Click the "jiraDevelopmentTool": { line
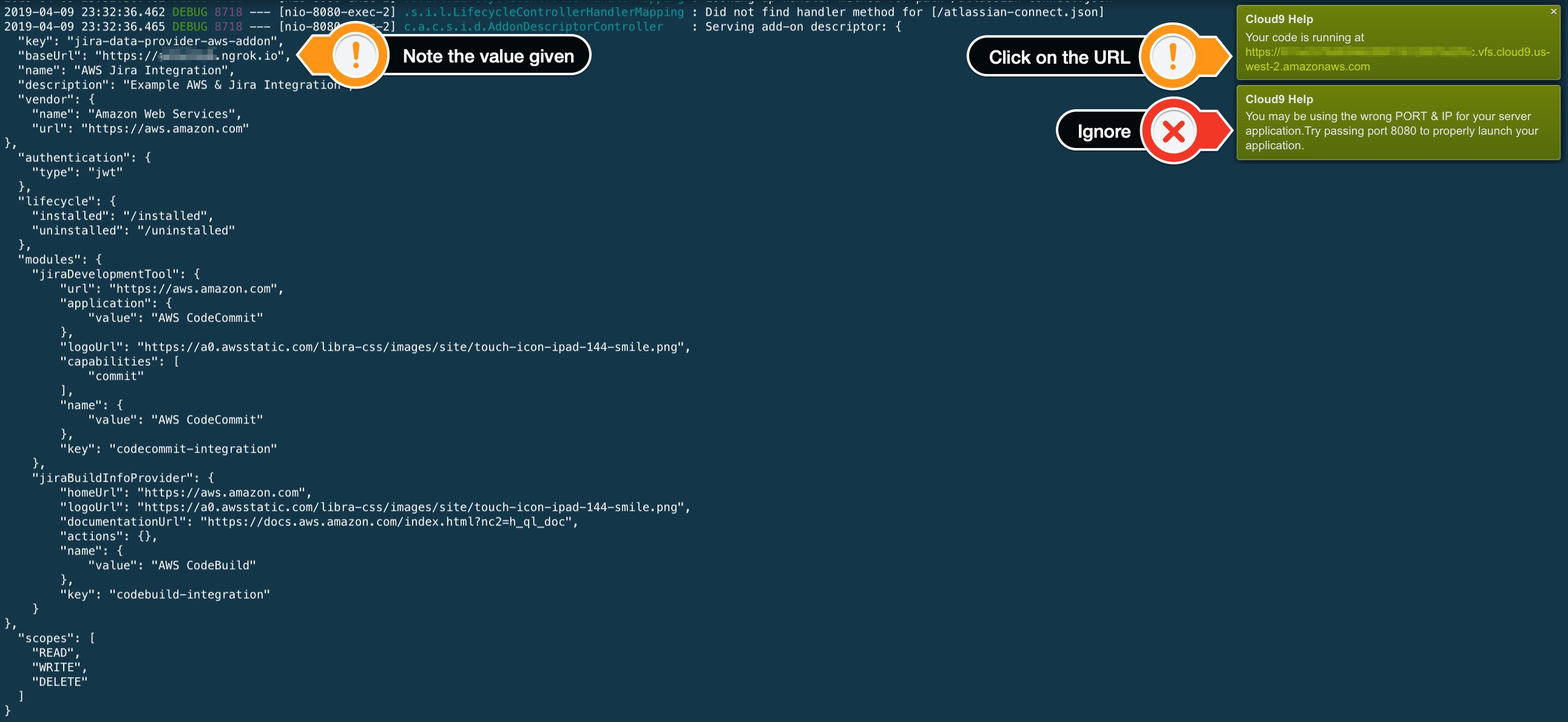 coord(116,274)
